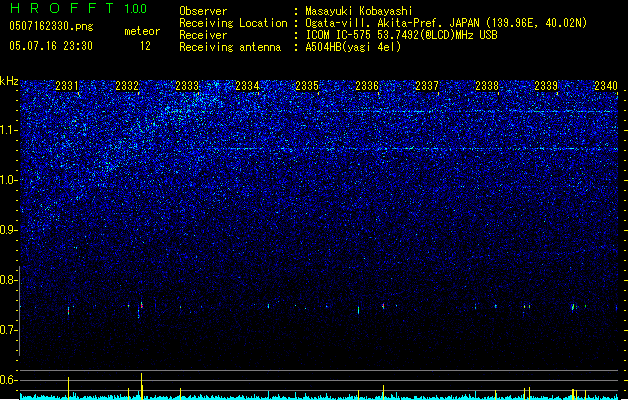Click the 0.9 kHz axis label
The width and height of the screenshot is (629, 400).
(x=8, y=230)
